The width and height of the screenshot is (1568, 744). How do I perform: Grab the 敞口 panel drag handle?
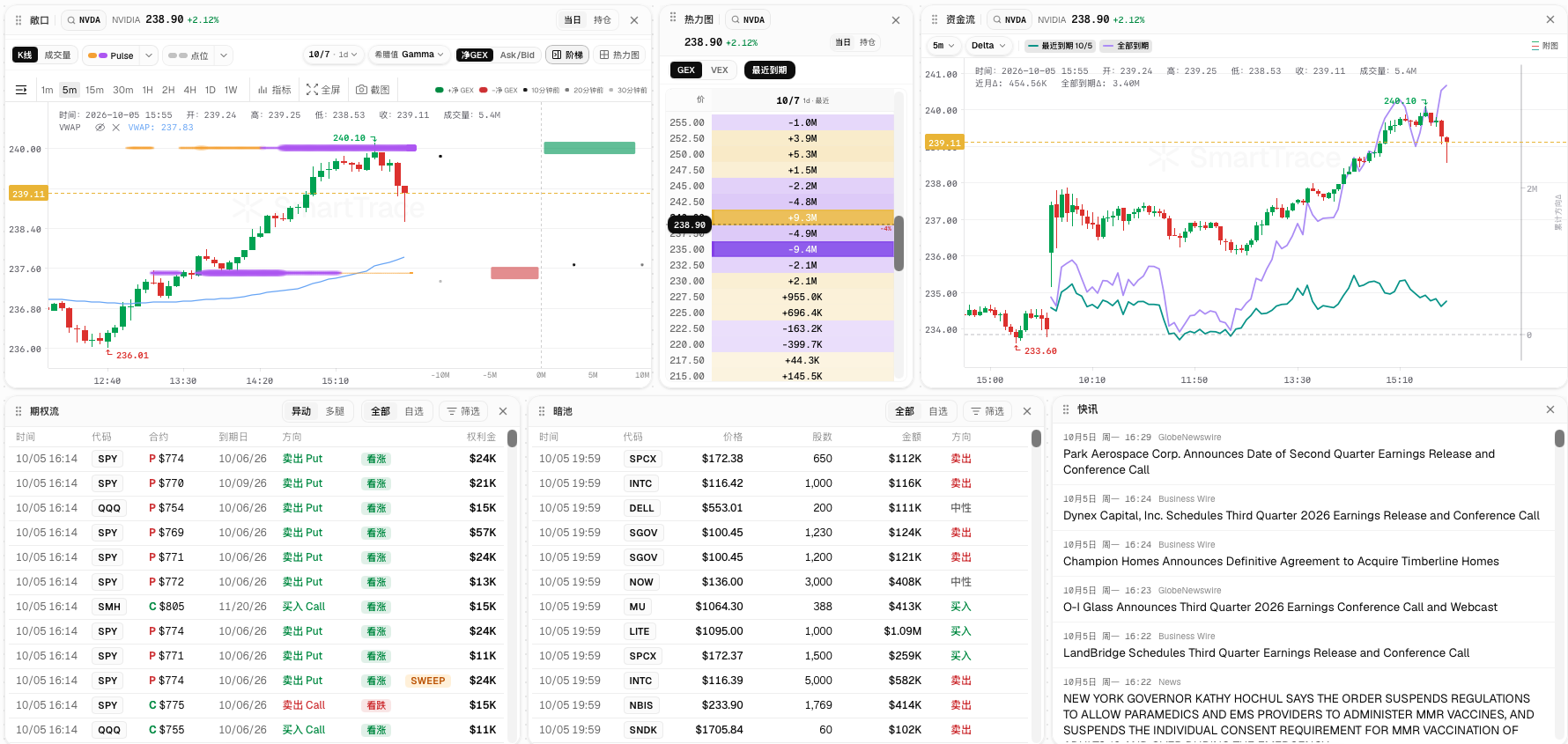point(18,19)
